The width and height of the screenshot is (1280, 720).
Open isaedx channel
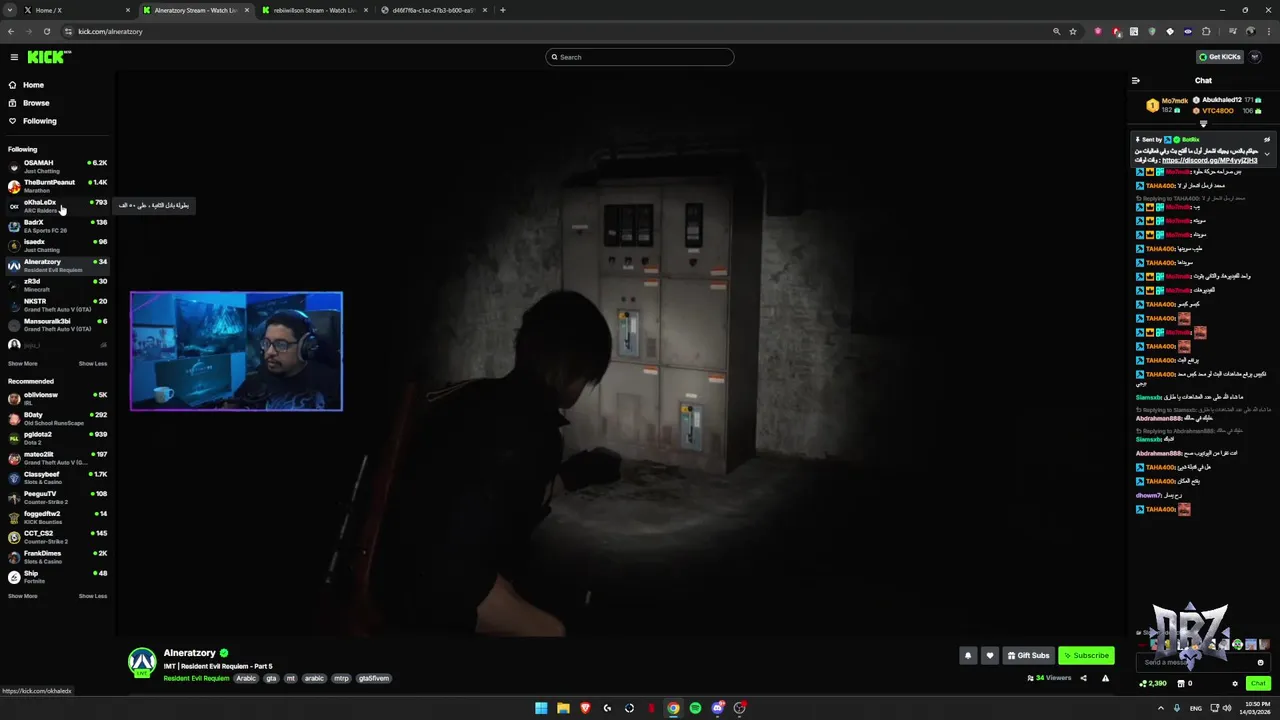point(57,245)
